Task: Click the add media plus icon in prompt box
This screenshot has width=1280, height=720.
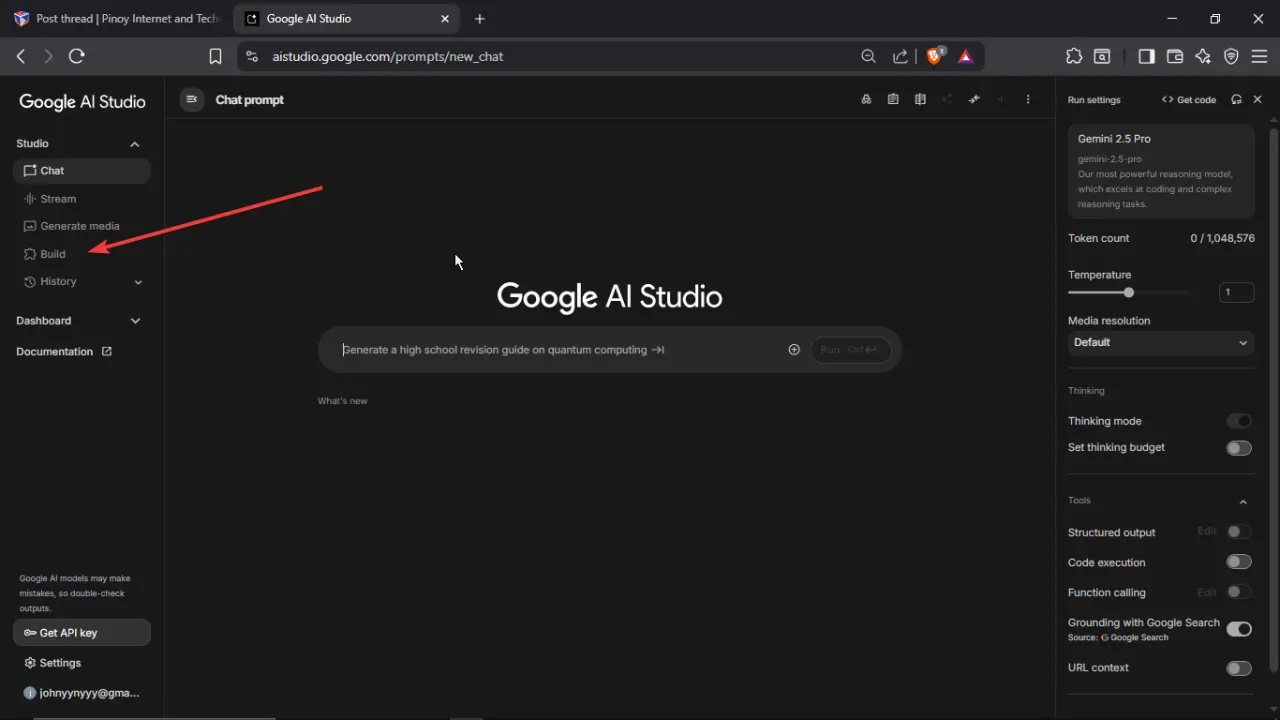Action: [x=794, y=350]
